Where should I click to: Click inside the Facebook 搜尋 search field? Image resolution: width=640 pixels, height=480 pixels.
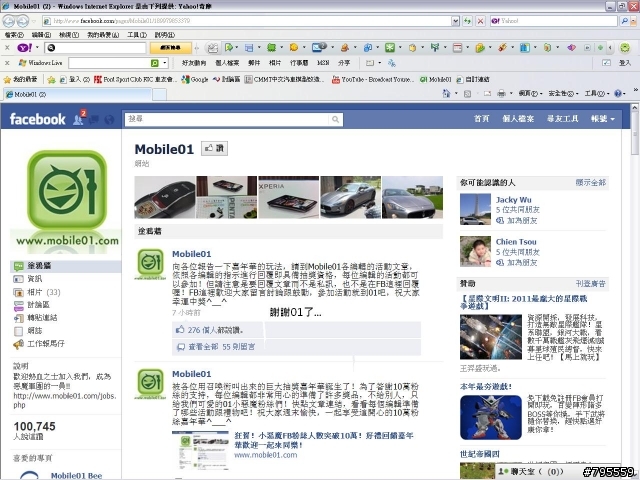[x=227, y=119]
